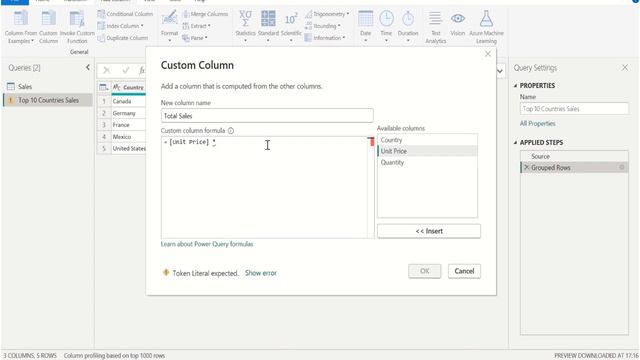
Task: Click the Insert button
Action: point(429,231)
